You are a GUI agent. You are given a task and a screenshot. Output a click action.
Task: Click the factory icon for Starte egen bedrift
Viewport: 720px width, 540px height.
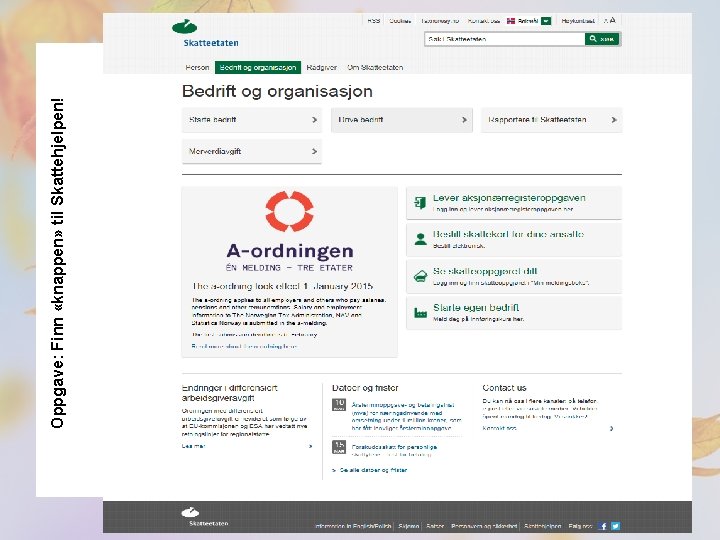click(420, 313)
